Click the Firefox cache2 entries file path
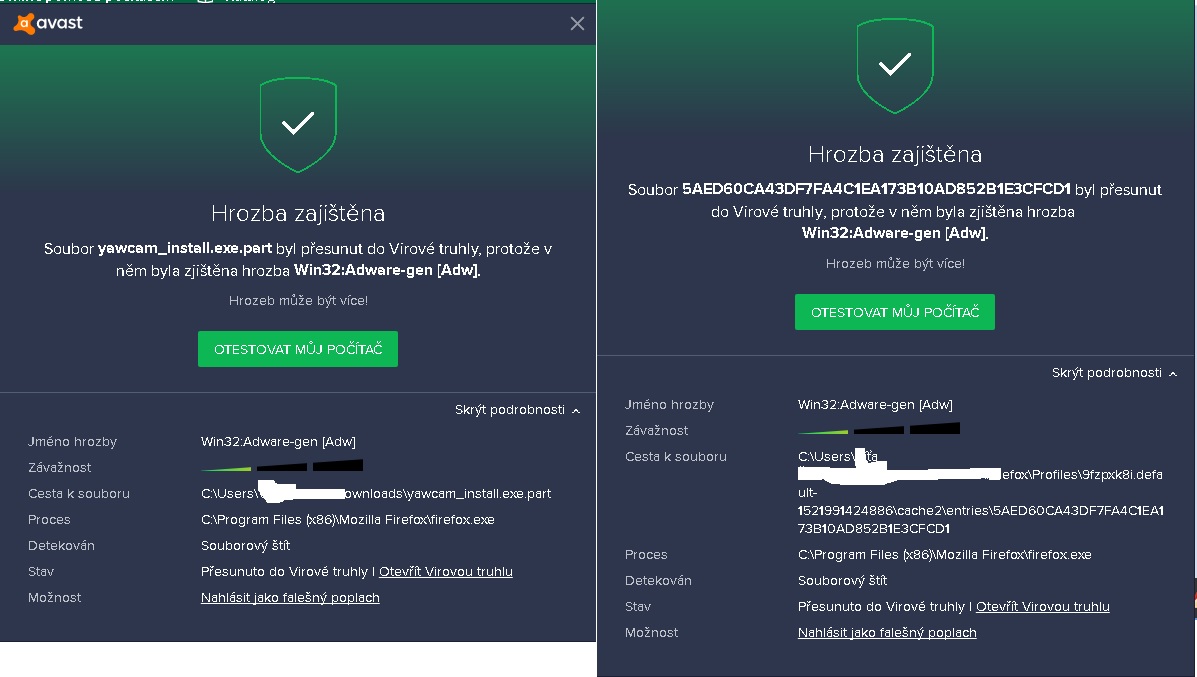Screen dimensions: 1197x677 tap(980, 492)
